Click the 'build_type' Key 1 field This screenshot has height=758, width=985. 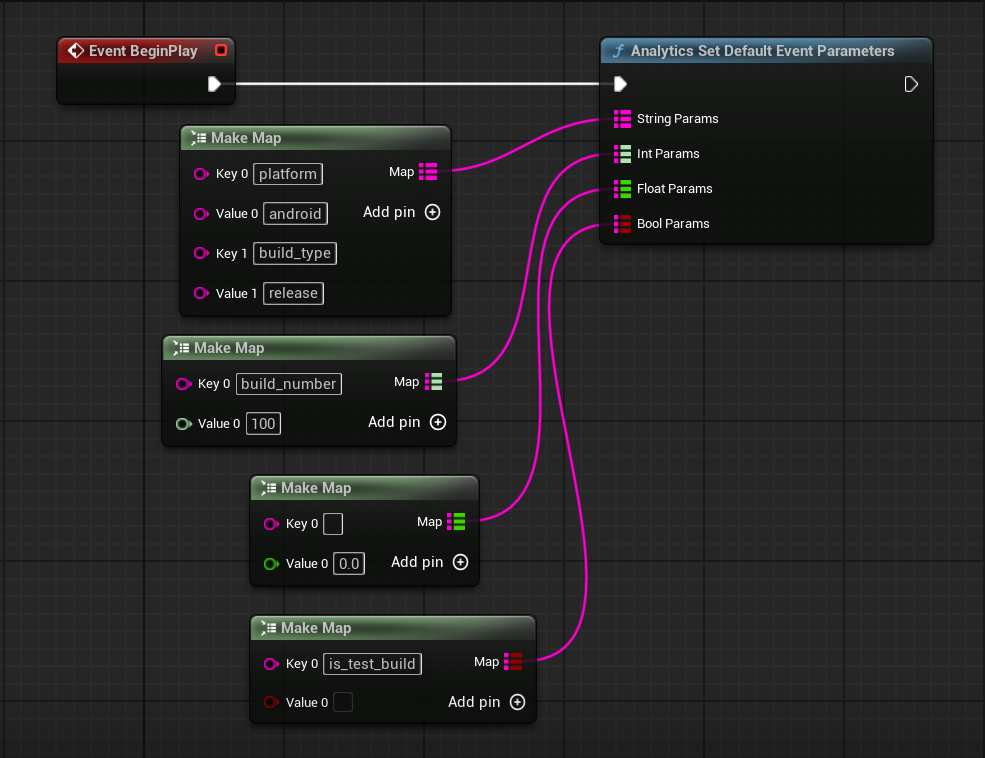point(295,254)
